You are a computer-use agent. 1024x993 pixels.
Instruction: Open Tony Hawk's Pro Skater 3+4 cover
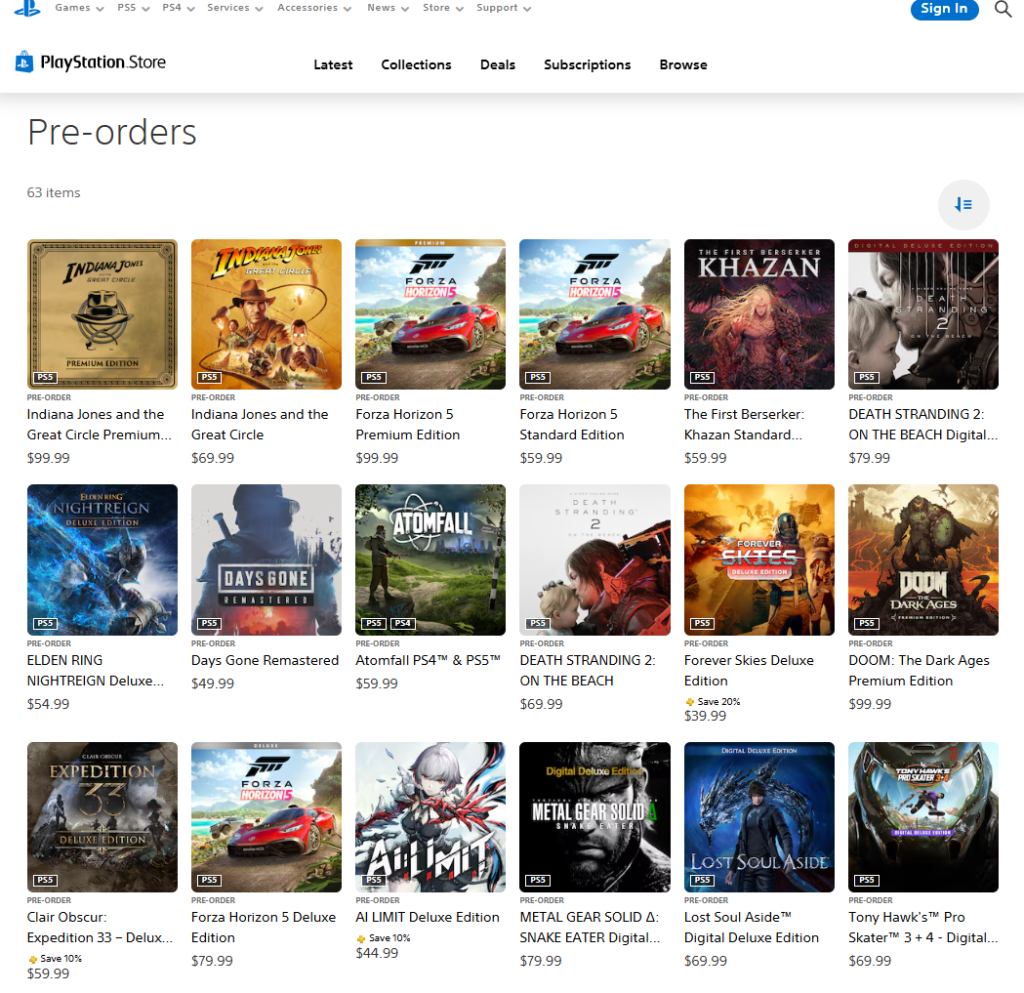[923, 817]
